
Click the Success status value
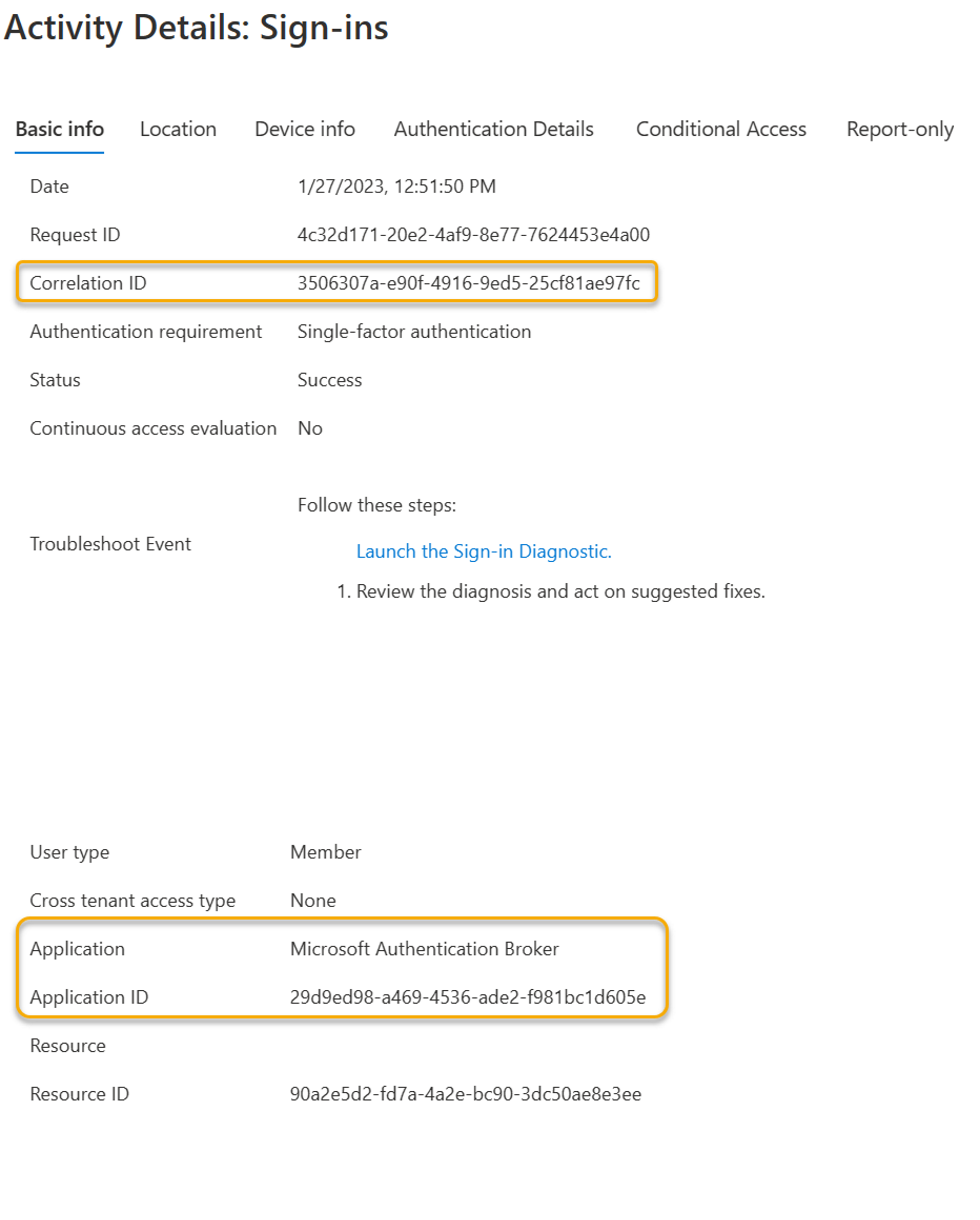point(329,380)
